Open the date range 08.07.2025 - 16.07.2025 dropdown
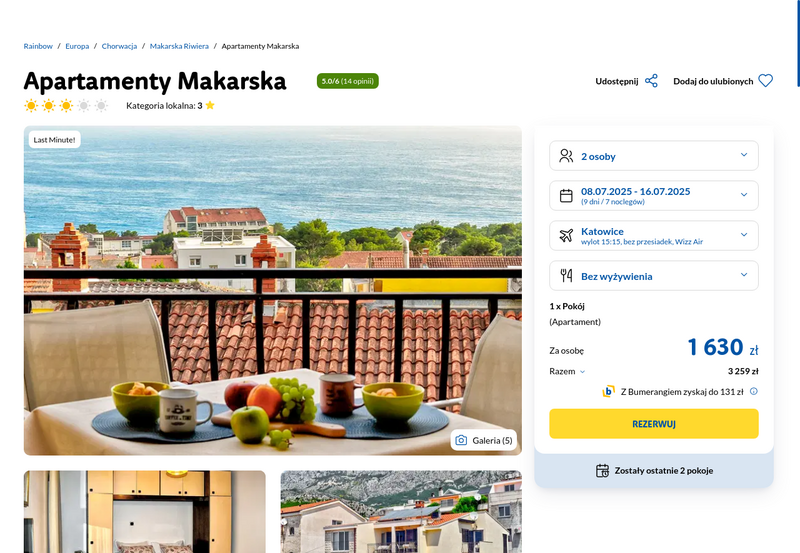The height and width of the screenshot is (553, 800). tap(654, 195)
